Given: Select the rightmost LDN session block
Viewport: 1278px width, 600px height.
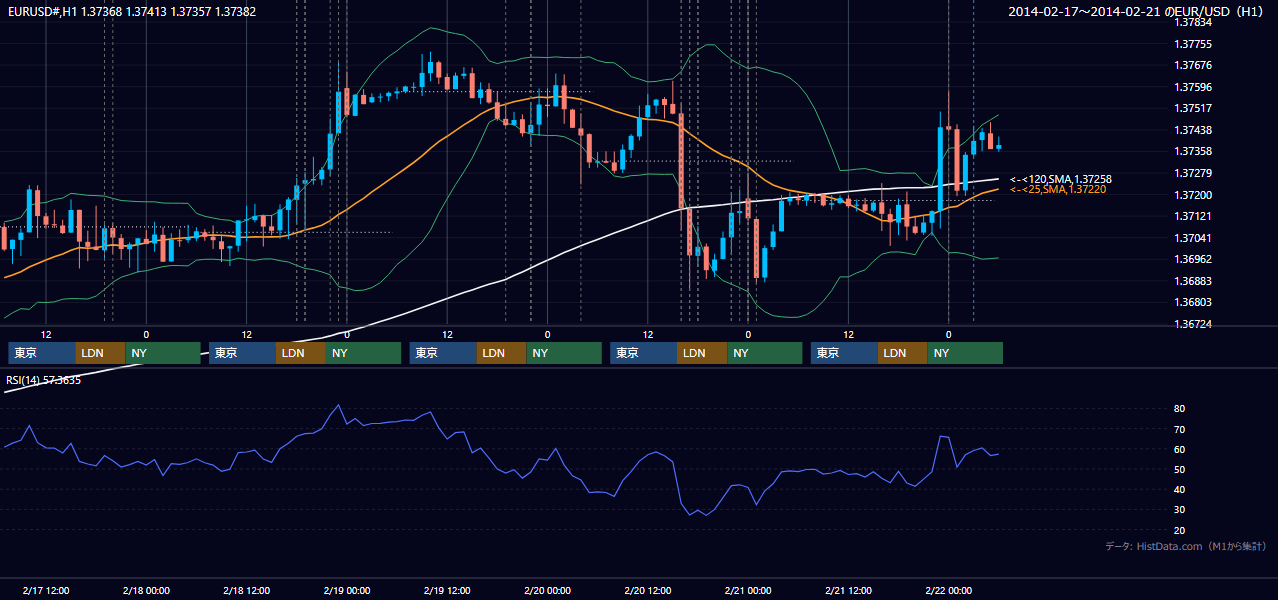Looking at the screenshot, I should pyautogui.click(x=903, y=353).
